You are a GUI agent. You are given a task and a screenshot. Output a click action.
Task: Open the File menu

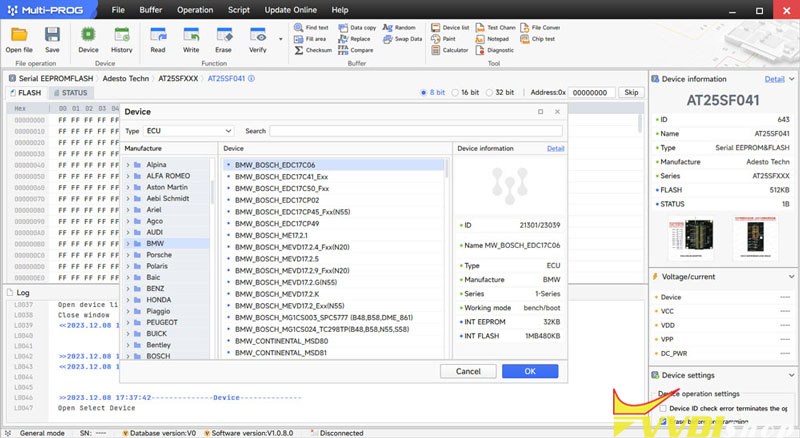pos(118,10)
